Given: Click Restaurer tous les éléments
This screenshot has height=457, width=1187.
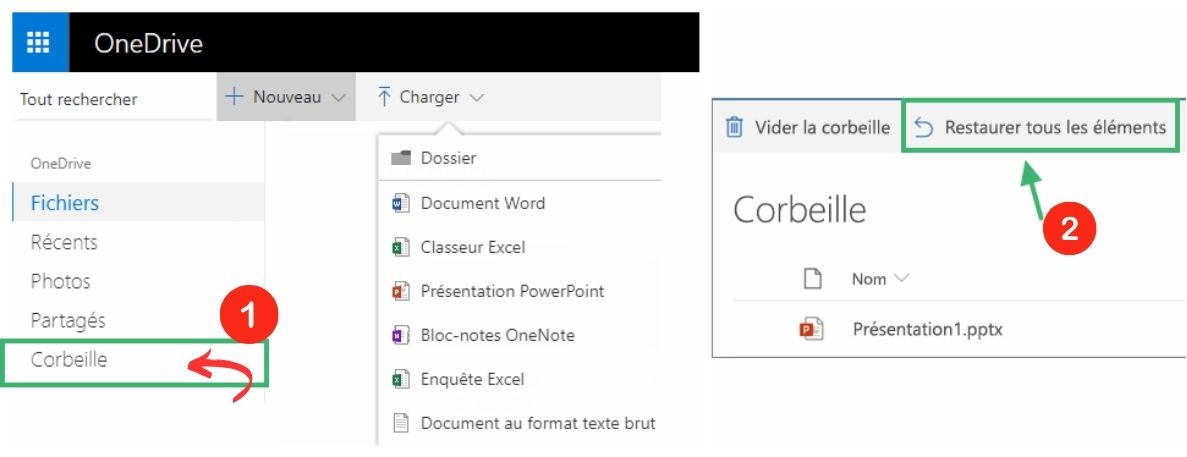Looking at the screenshot, I should coord(1040,127).
